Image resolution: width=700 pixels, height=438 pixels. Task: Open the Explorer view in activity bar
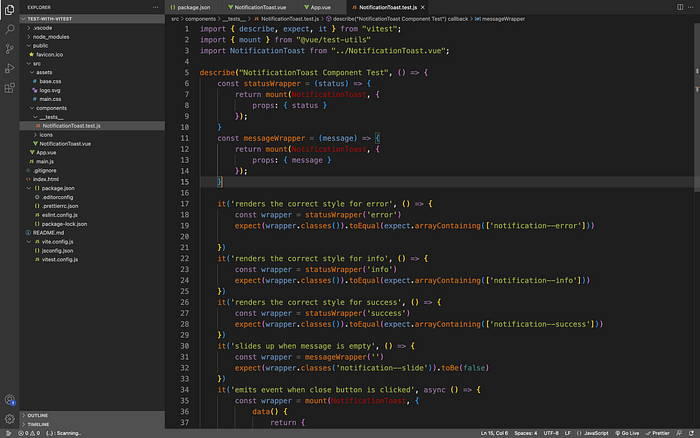tap(9, 9)
